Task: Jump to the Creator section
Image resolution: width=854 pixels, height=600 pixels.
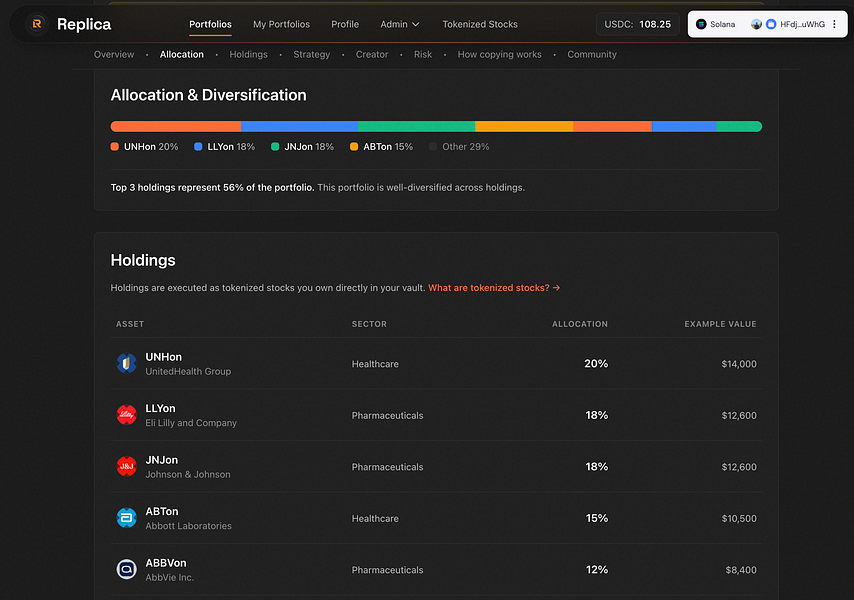Action: 372,54
